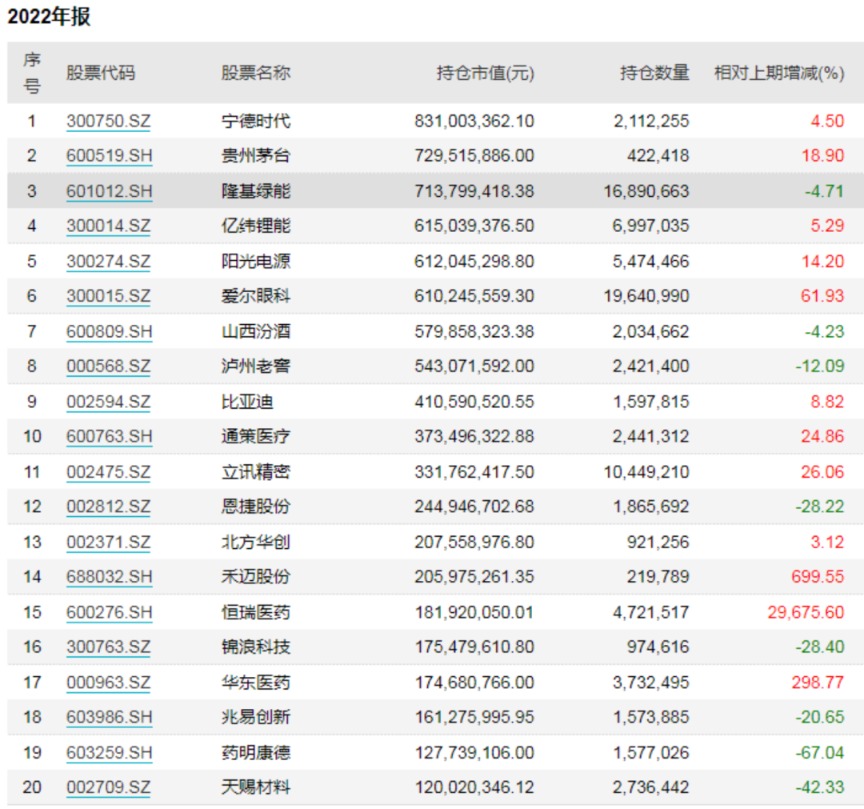Click stock code 300015.SZ
The image size is (864, 809).
point(108,296)
